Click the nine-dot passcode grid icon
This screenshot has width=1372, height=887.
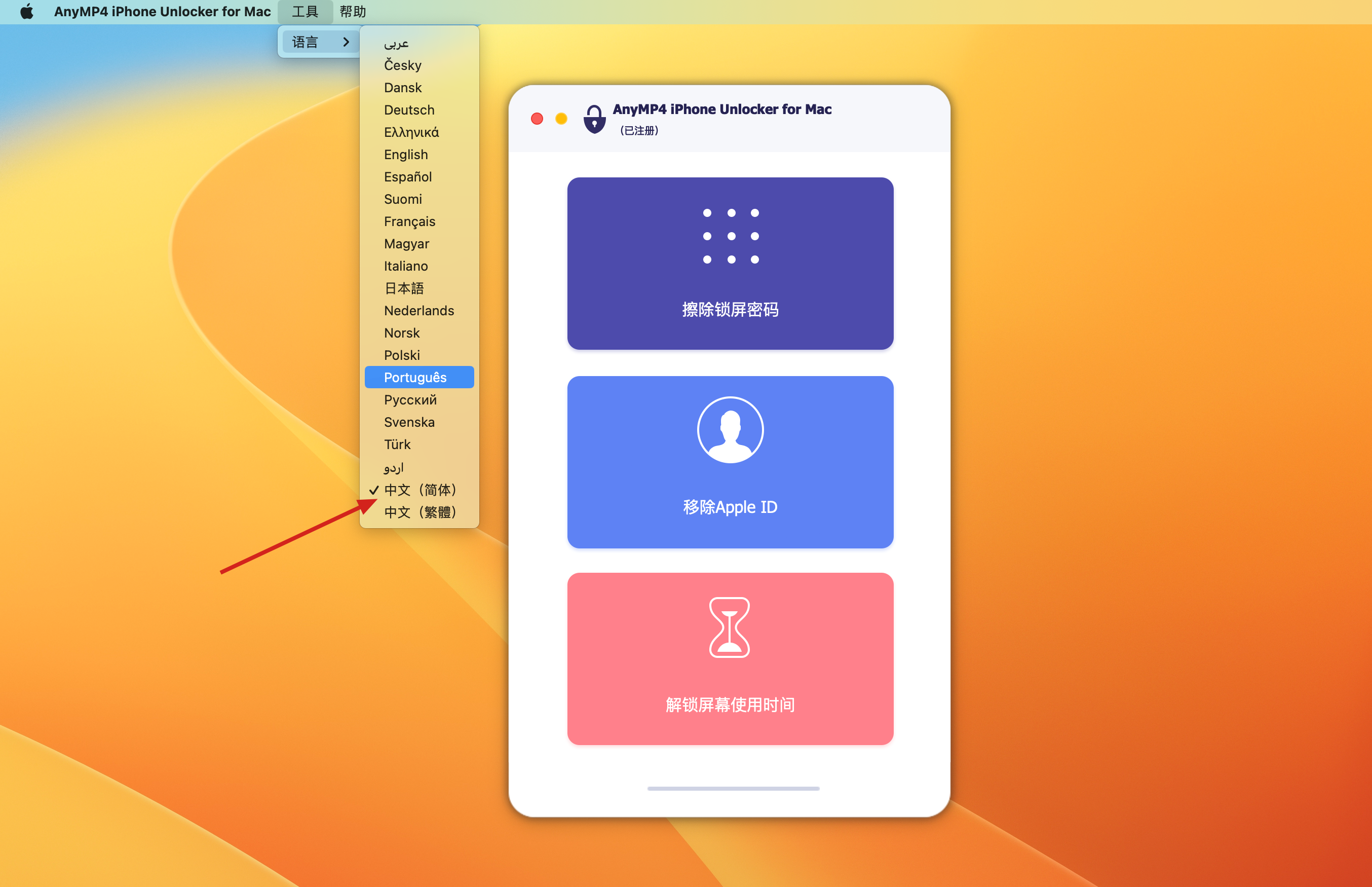coord(731,236)
